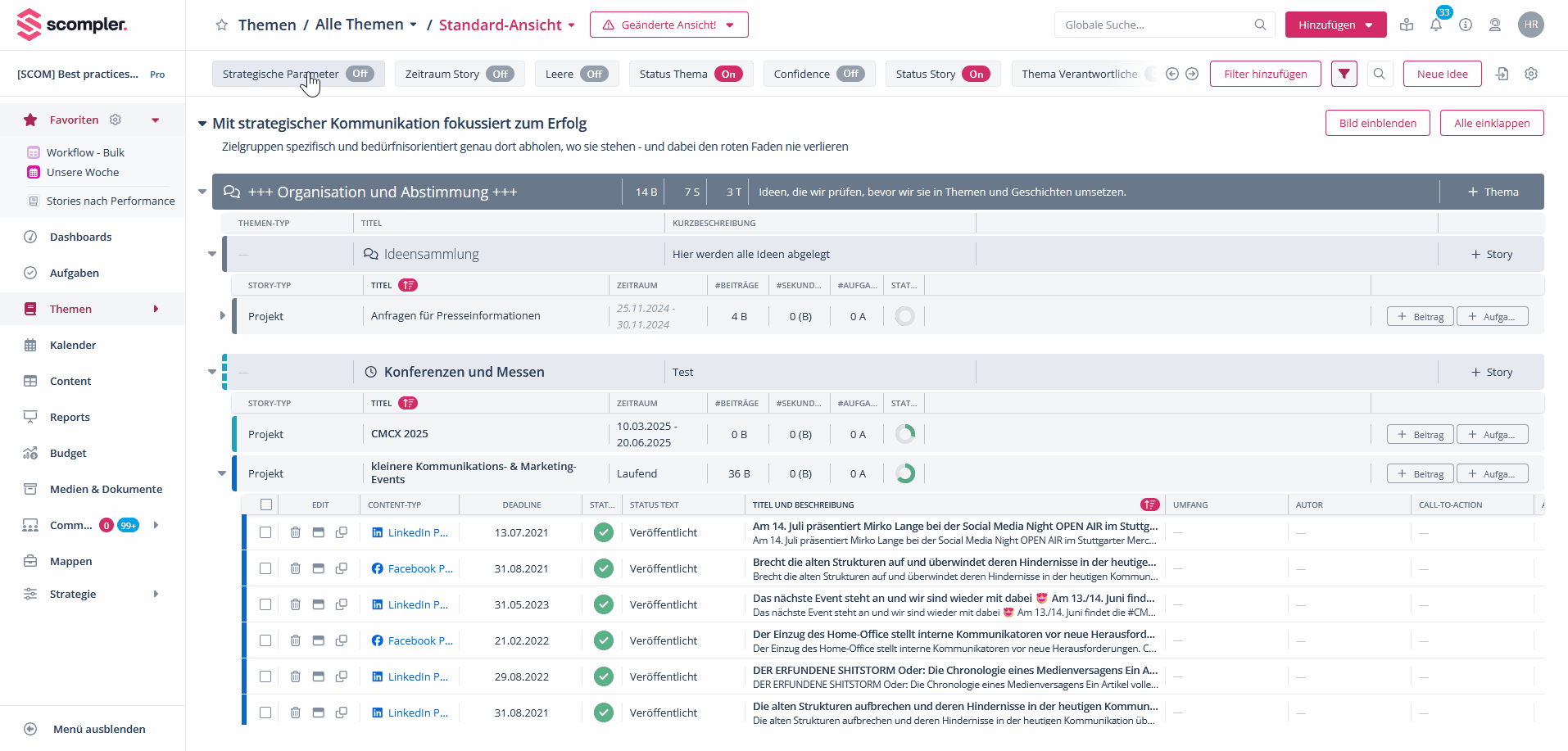Toggle the Status Thema filter off
Viewport: 1568px width, 751px height.
(727, 74)
